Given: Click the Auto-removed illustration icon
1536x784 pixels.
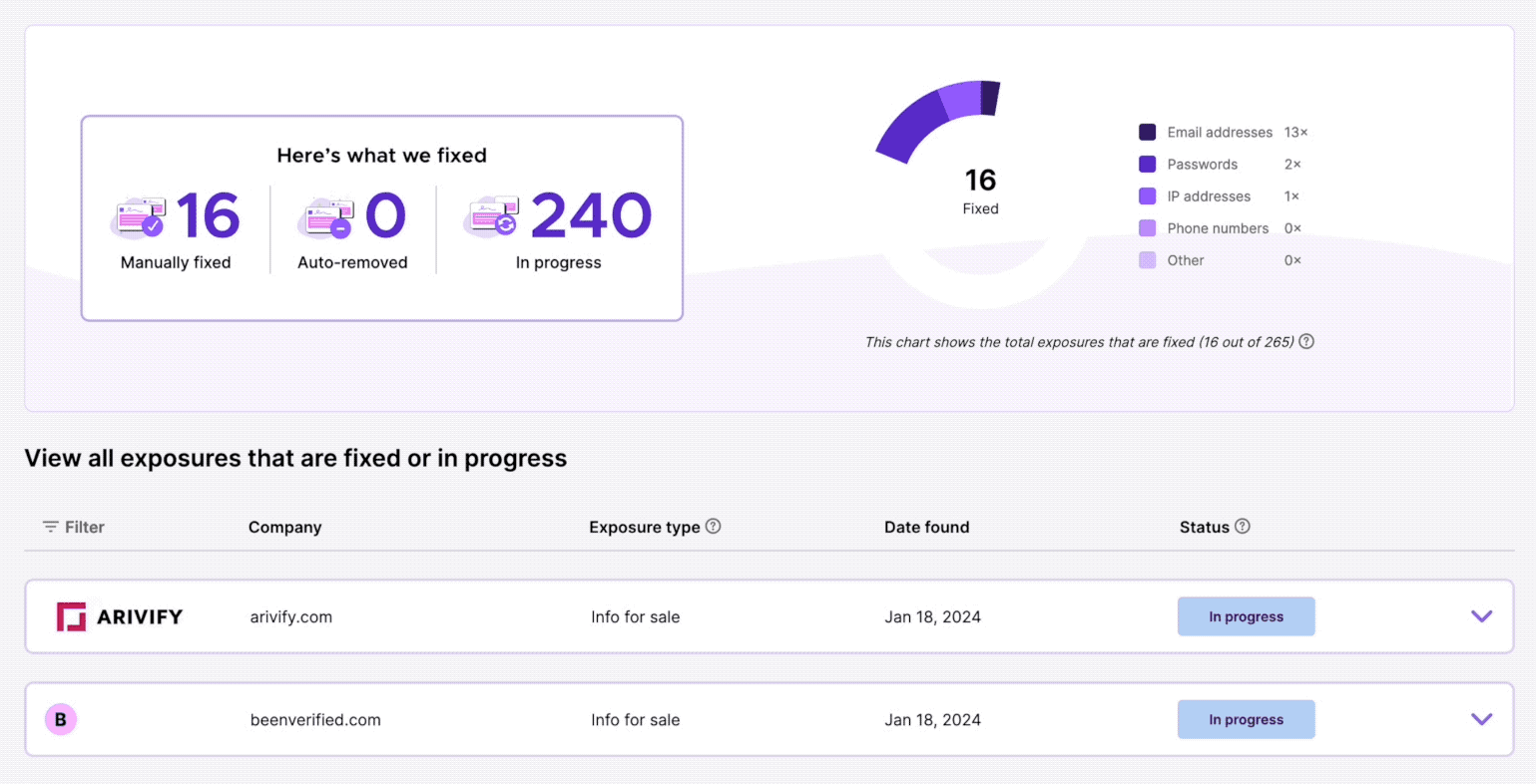Looking at the screenshot, I should (x=325, y=216).
